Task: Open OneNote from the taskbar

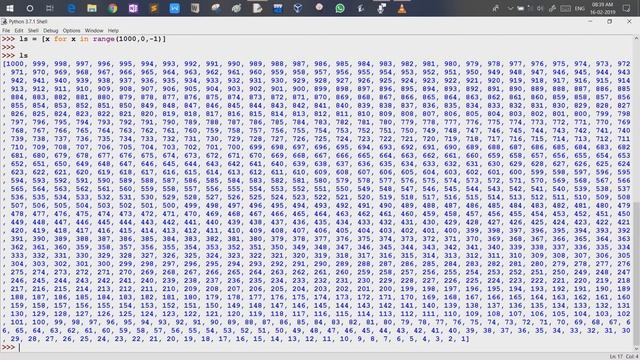Action: coord(133,8)
